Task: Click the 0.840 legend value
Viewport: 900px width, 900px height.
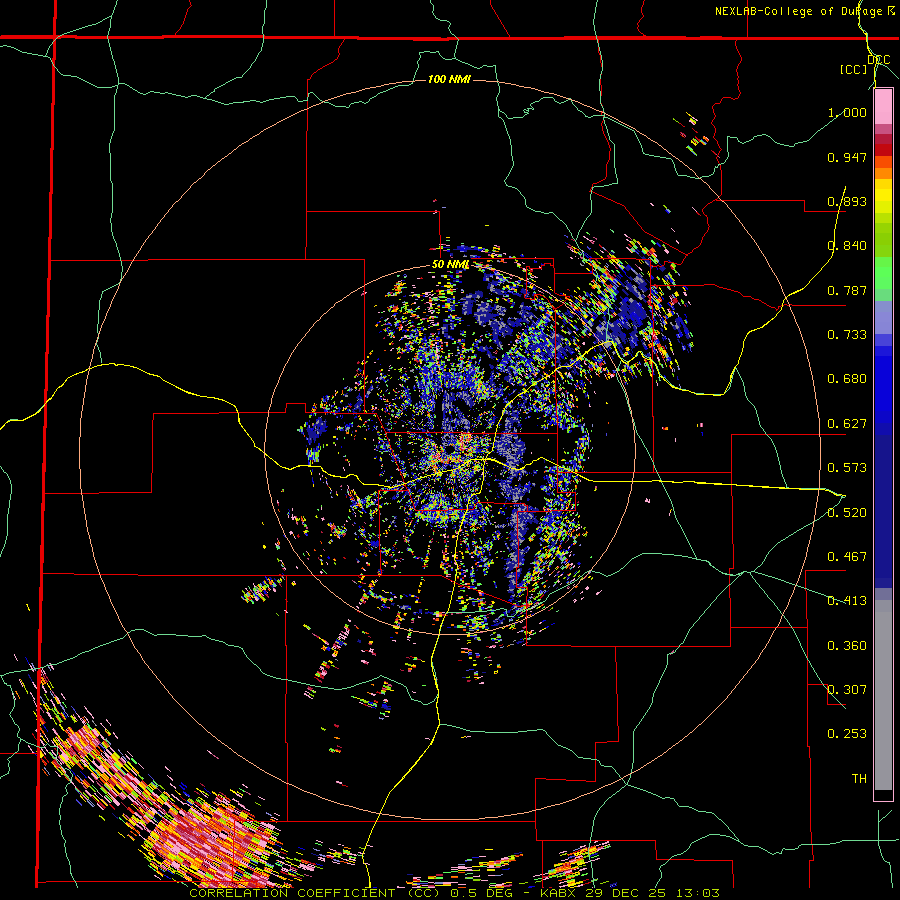Action: point(847,245)
